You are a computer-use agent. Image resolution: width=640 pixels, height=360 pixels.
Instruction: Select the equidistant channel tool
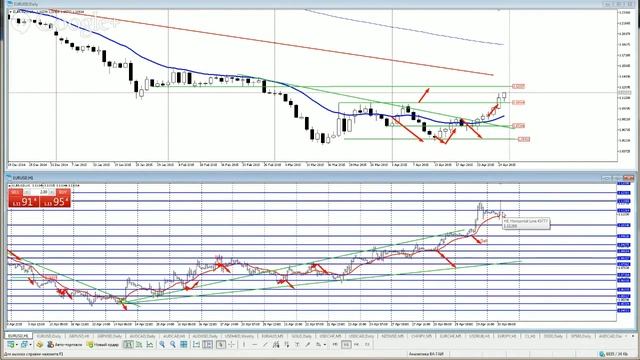pos(276,345)
